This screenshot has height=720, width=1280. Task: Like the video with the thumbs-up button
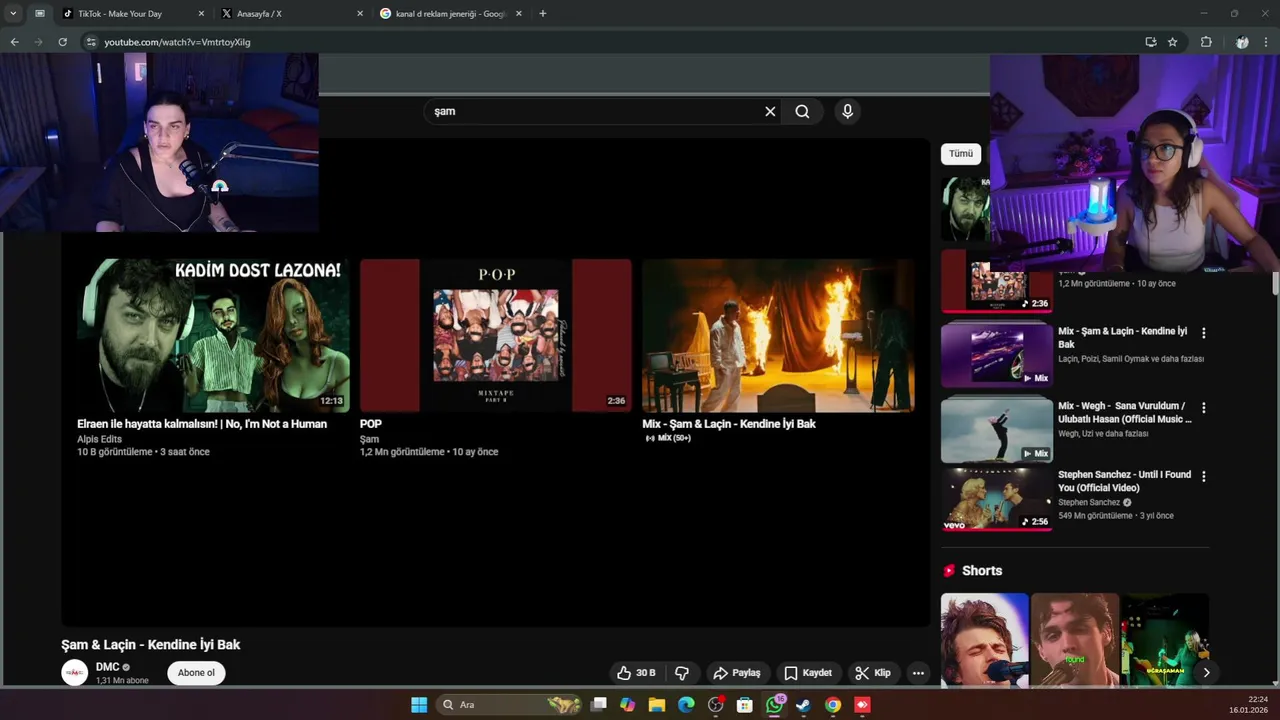[636, 673]
